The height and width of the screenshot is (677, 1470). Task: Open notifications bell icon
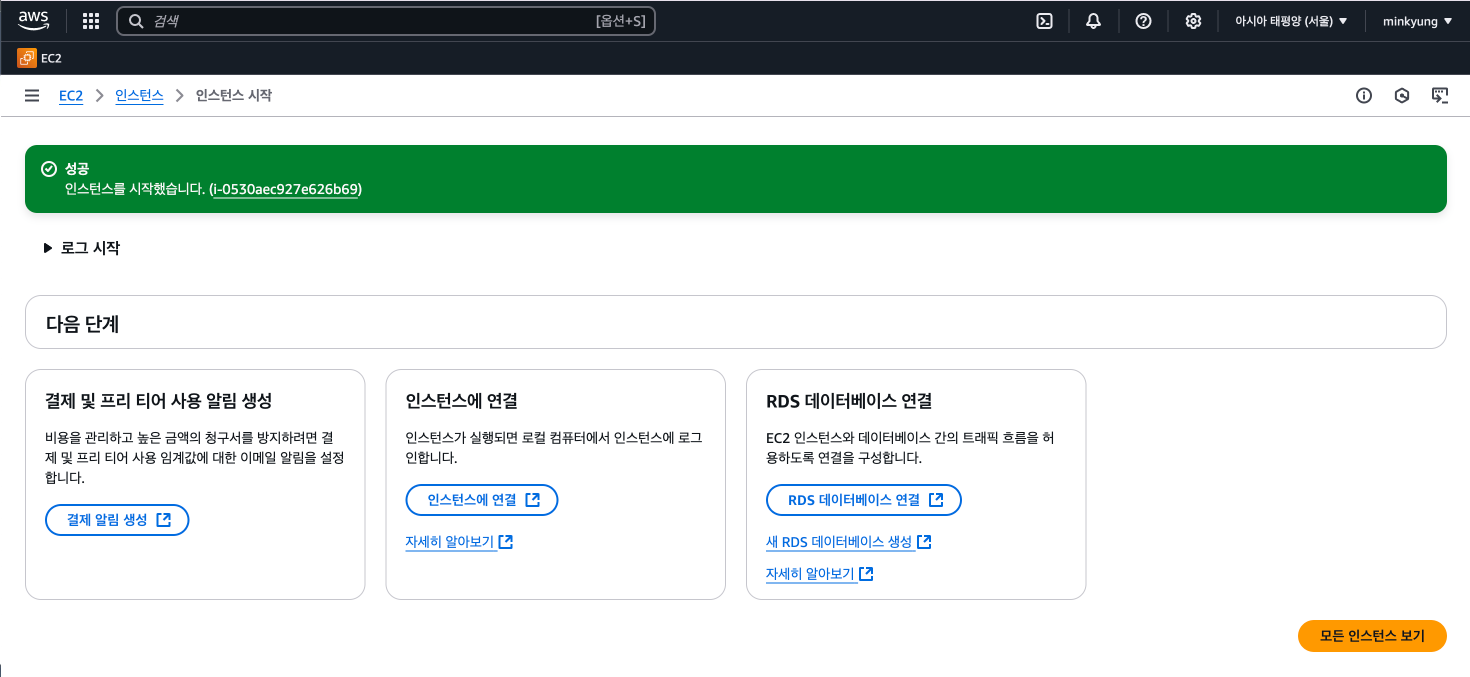tap(1093, 21)
